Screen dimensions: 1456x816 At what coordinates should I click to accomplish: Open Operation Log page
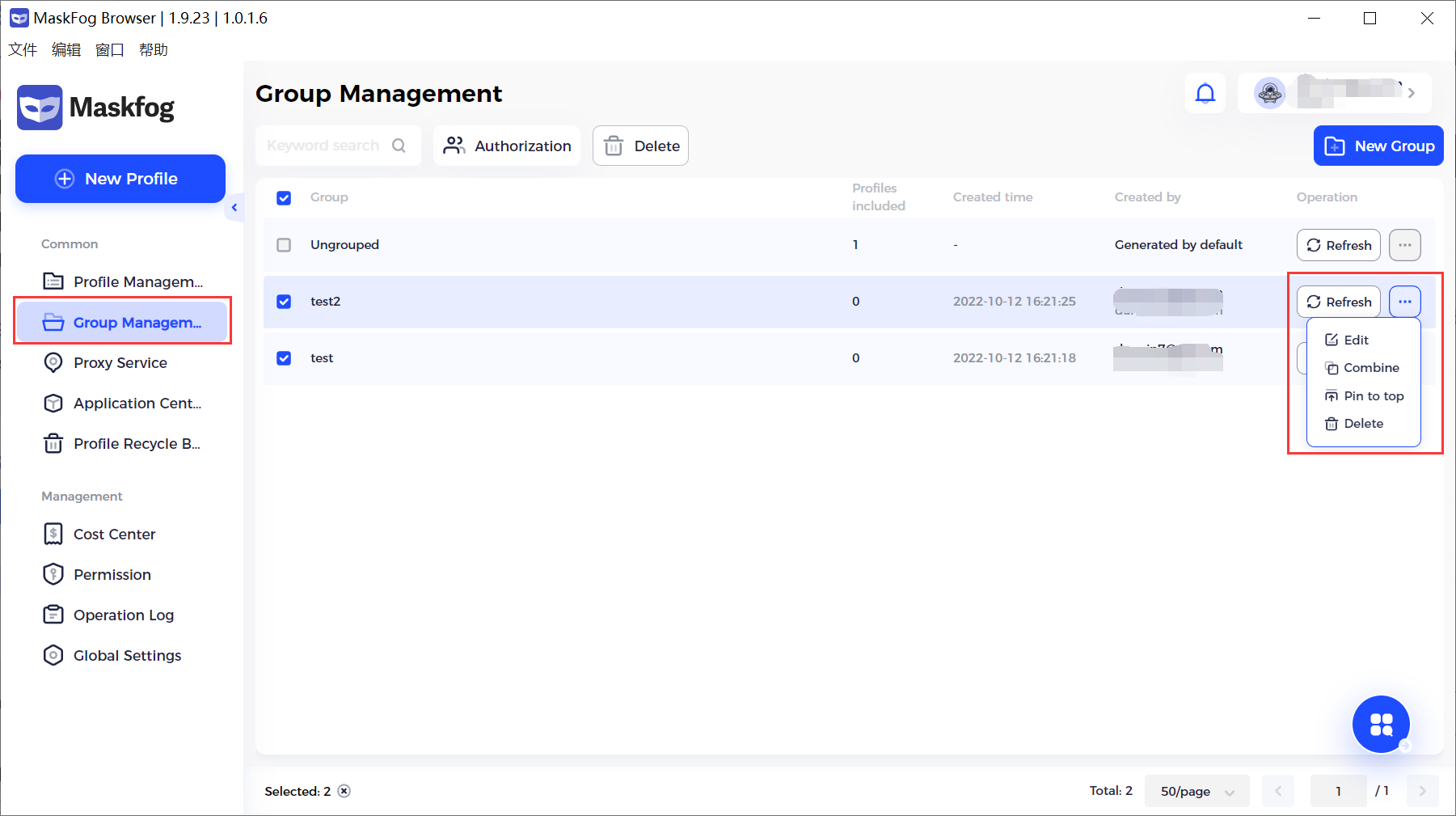(x=122, y=615)
